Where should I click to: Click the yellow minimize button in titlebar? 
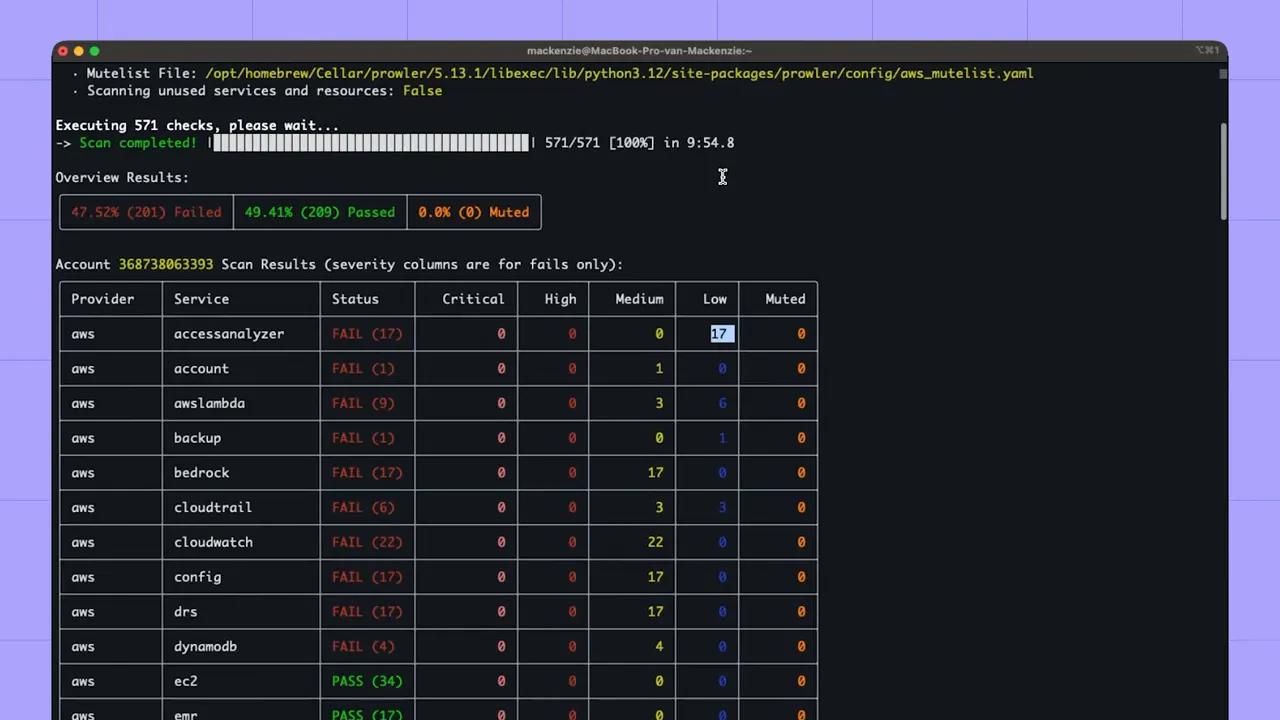tap(78, 51)
